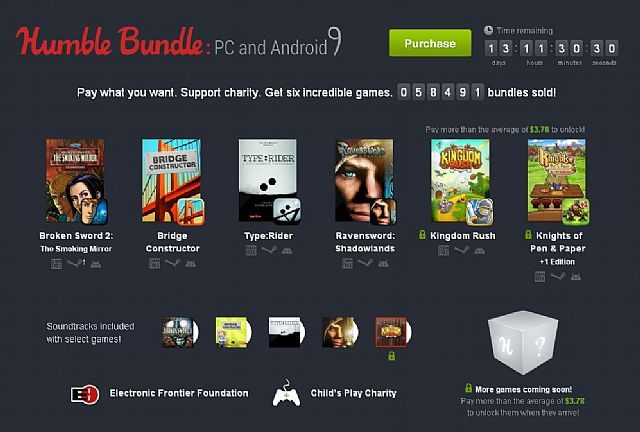Click the lock icon beside Kingdom Rush
The width and height of the screenshot is (640, 432).
click(x=422, y=235)
